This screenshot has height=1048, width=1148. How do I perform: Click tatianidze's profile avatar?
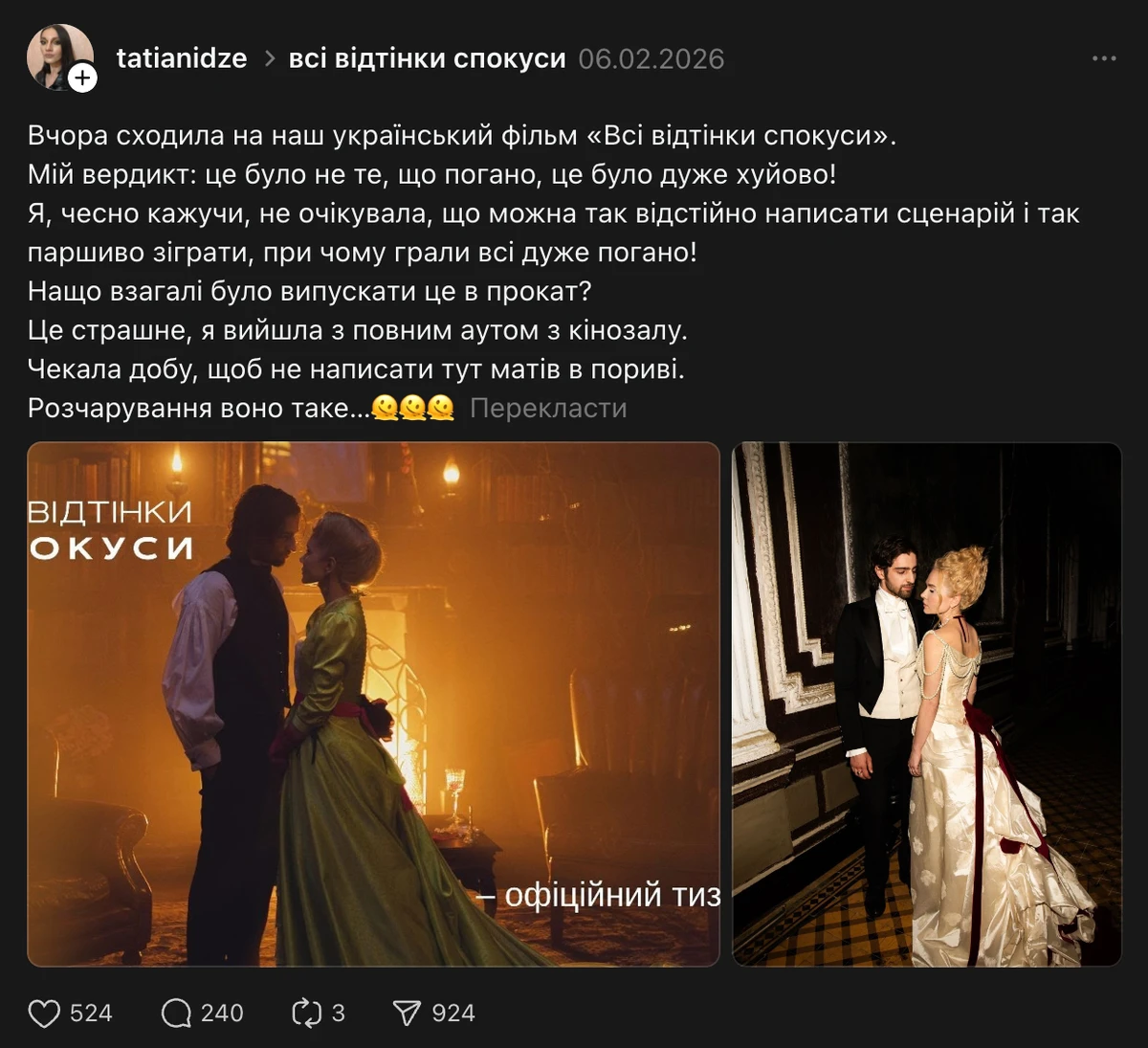(x=55, y=56)
